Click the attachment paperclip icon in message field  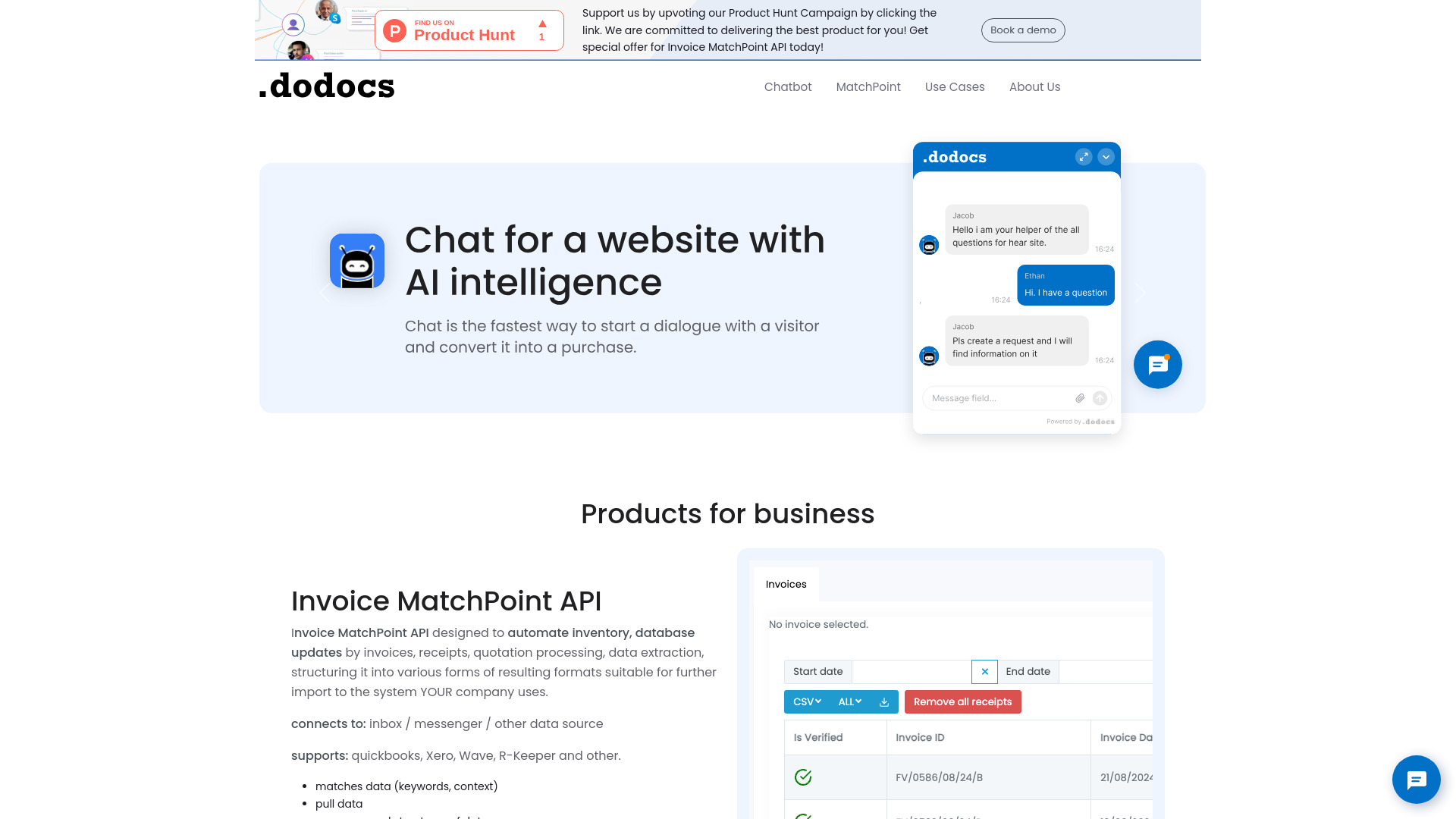[x=1079, y=397]
